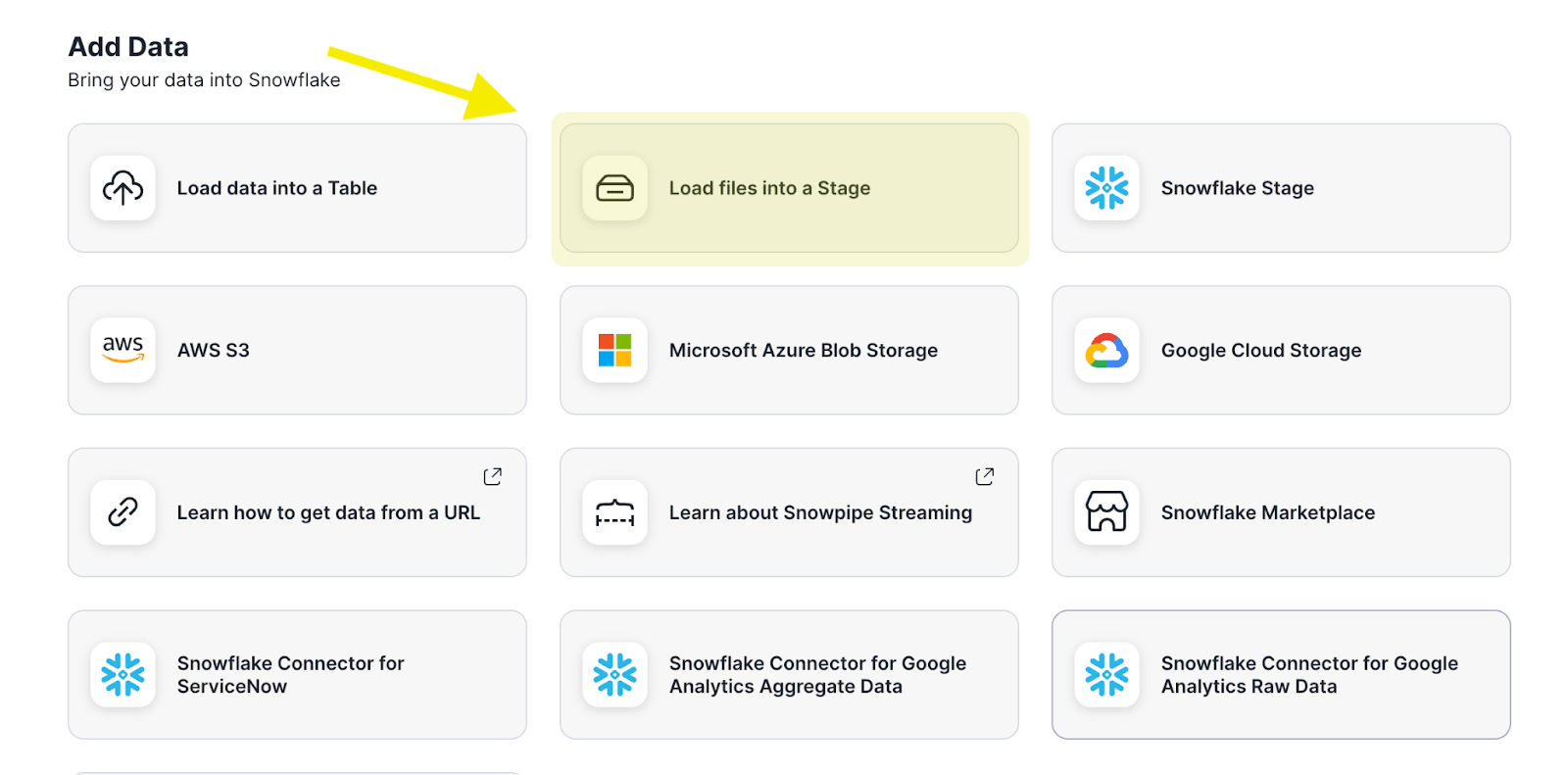This screenshot has width=1568, height=775.
Task: Select the AWS S3 logo icon
Action: click(x=122, y=350)
